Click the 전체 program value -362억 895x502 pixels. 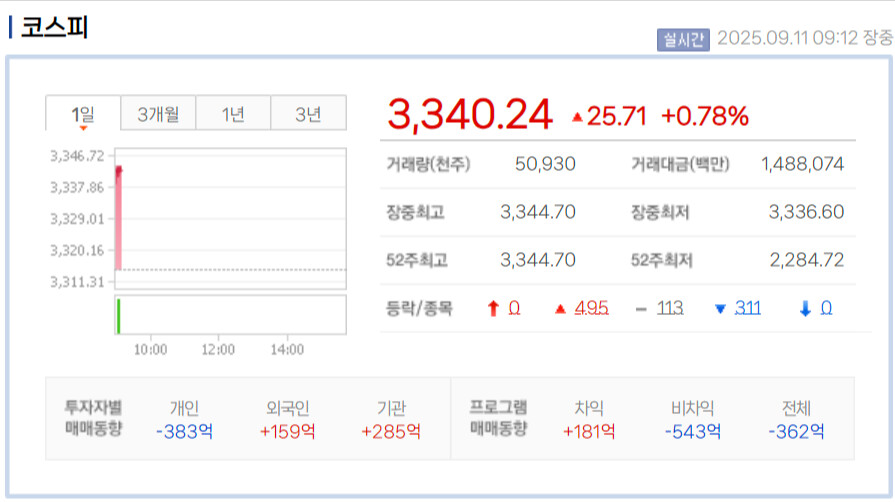coord(796,432)
